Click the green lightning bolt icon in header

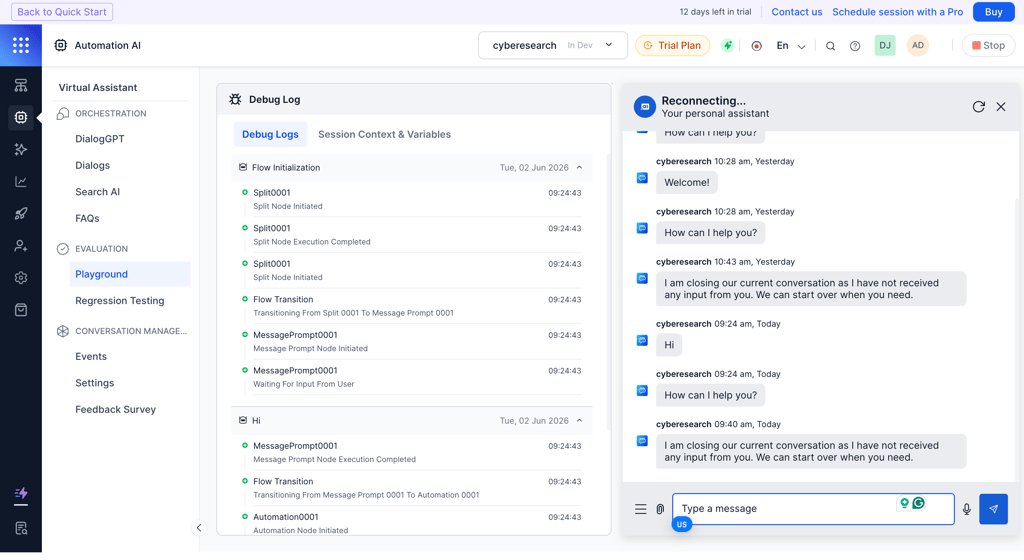728,46
